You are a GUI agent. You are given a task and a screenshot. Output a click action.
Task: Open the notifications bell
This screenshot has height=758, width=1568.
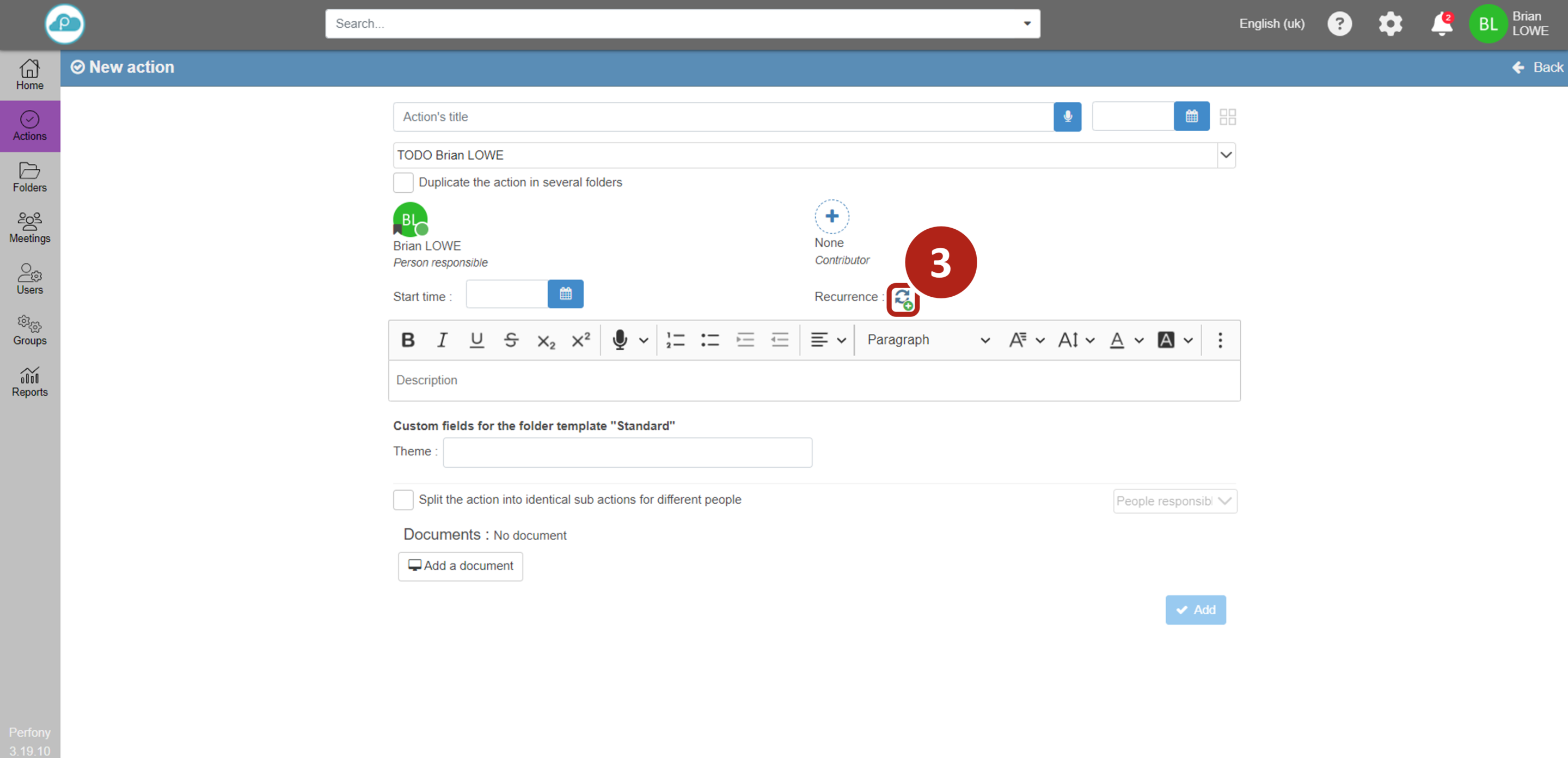coord(1441,25)
